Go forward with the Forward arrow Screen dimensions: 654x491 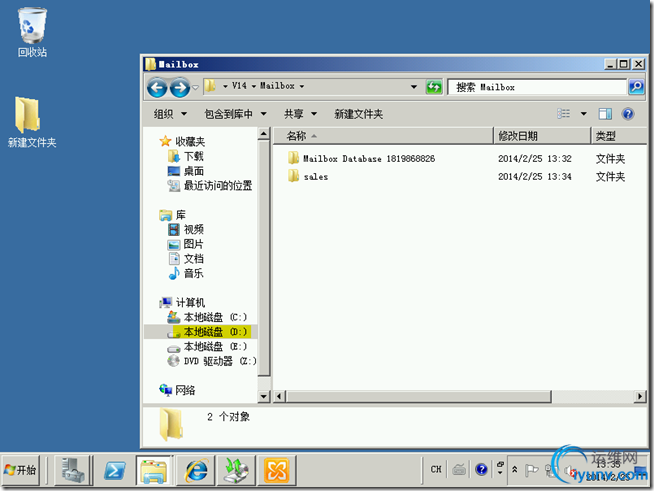(x=180, y=88)
